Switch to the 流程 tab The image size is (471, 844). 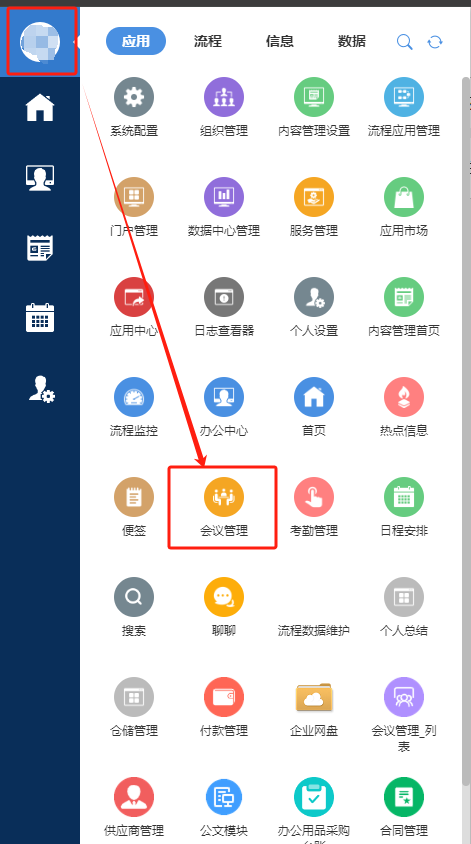pos(208,41)
